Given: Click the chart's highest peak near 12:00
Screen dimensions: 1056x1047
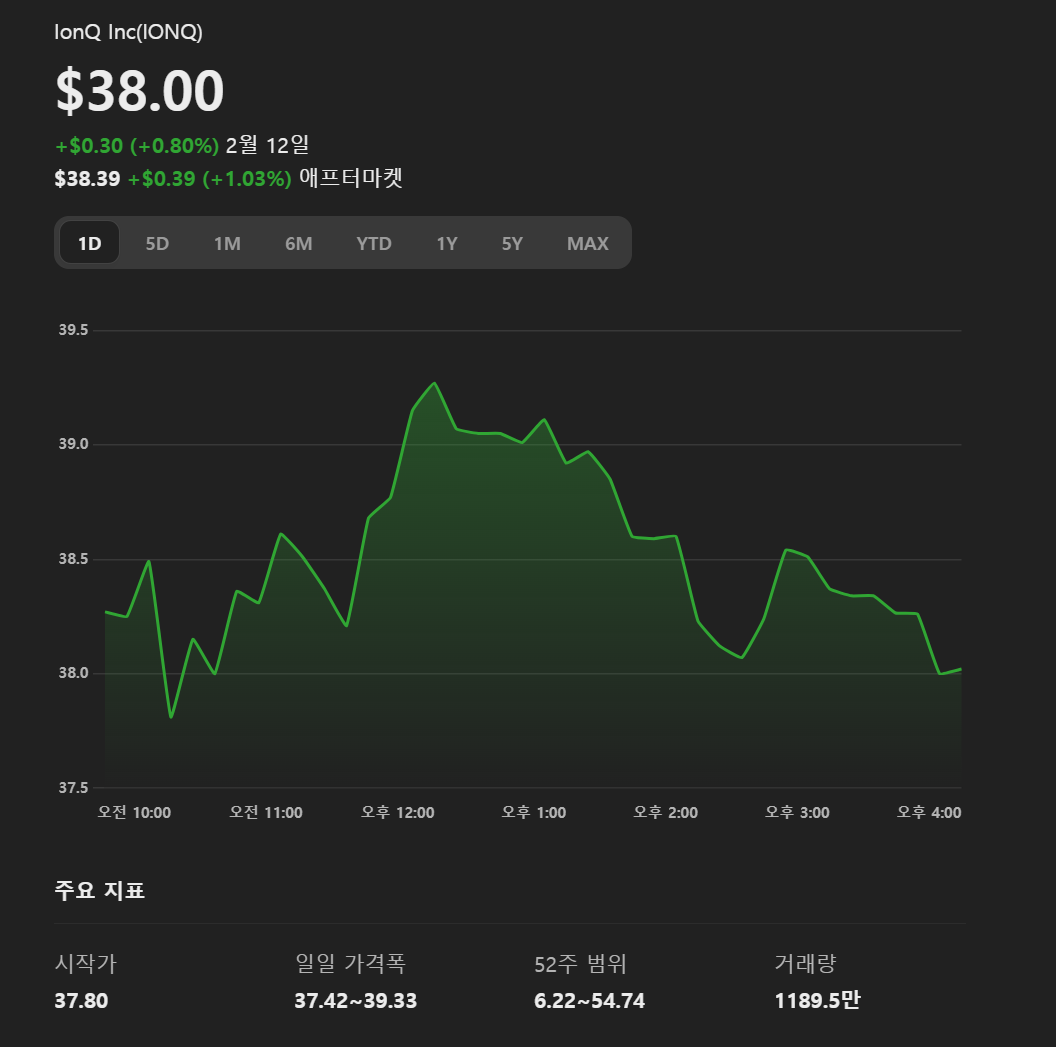Looking at the screenshot, I should click(434, 383).
